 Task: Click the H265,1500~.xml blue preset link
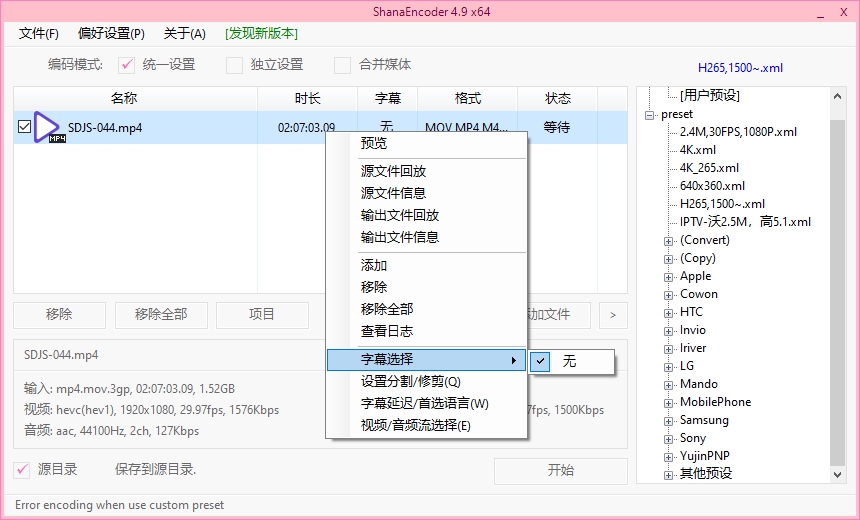pyautogui.click(x=740, y=68)
